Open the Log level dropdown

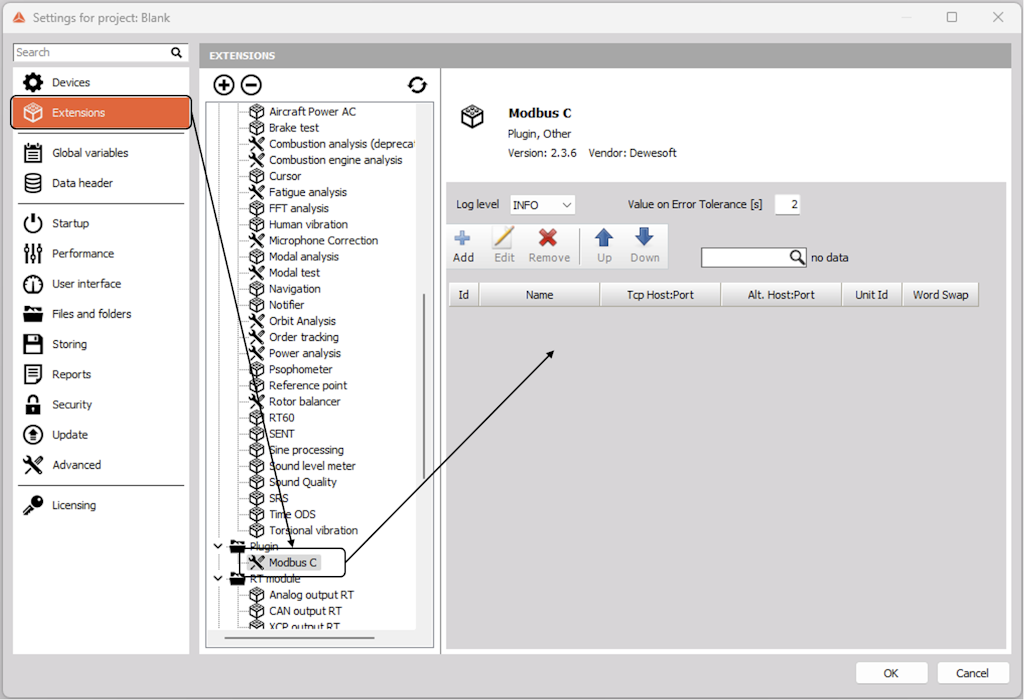coord(542,204)
